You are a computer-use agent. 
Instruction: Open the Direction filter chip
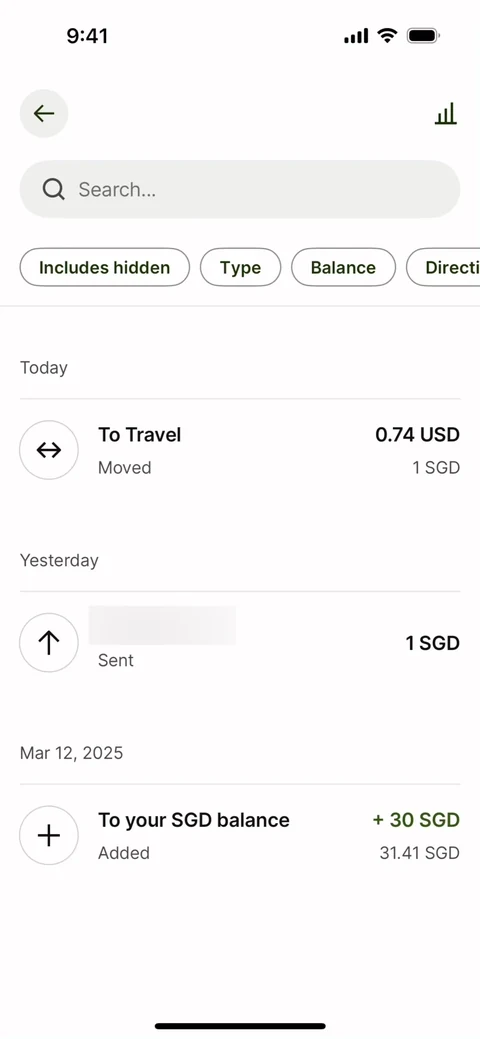pos(443,267)
